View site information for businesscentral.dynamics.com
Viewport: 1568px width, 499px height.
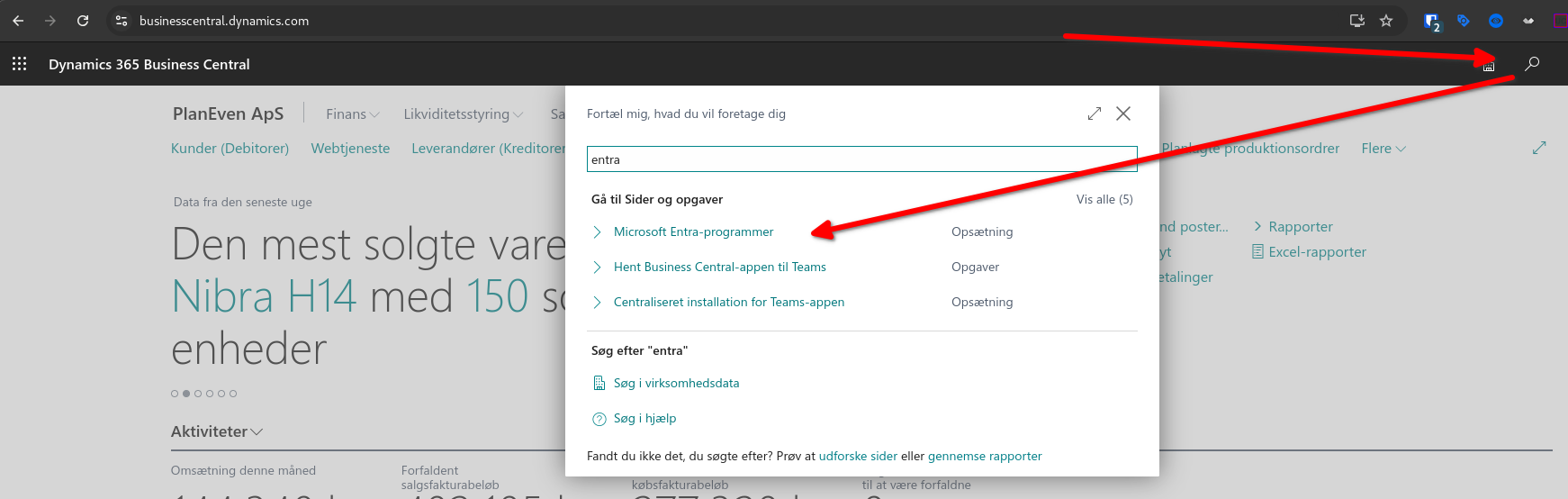click(122, 21)
